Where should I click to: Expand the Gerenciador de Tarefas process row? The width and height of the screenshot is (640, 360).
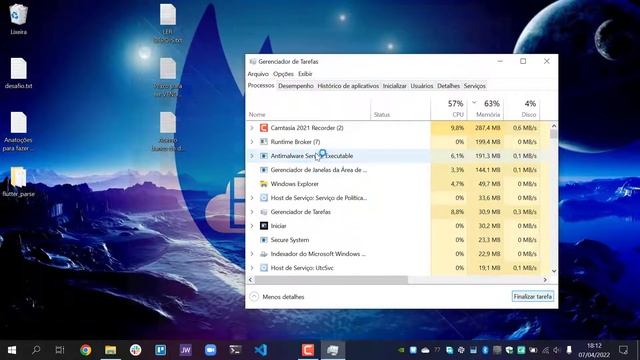(x=252, y=212)
